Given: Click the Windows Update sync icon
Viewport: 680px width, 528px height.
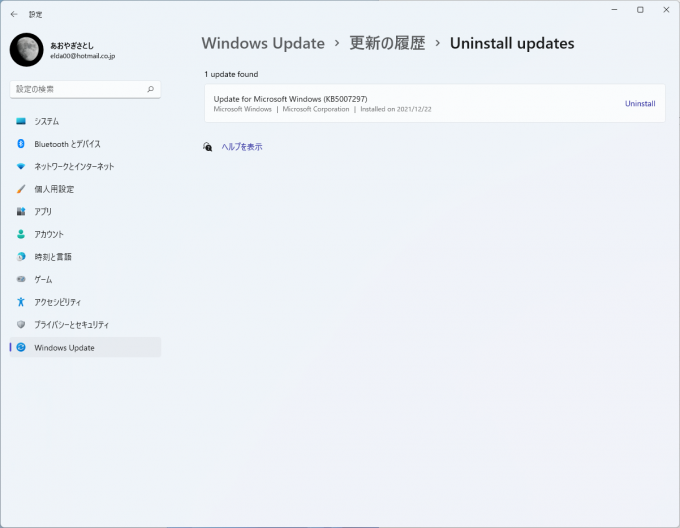Looking at the screenshot, I should (21, 347).
